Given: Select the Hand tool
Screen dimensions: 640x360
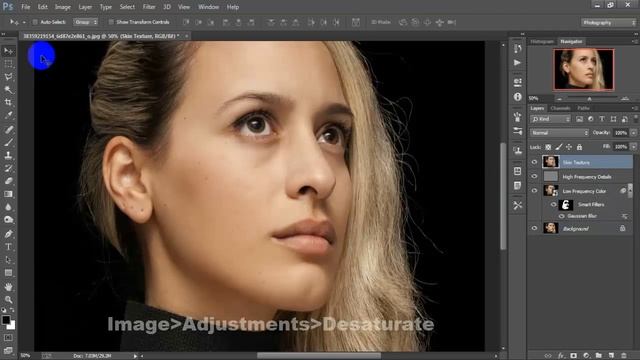Looking at the screenshot, I should click(8, 287).
